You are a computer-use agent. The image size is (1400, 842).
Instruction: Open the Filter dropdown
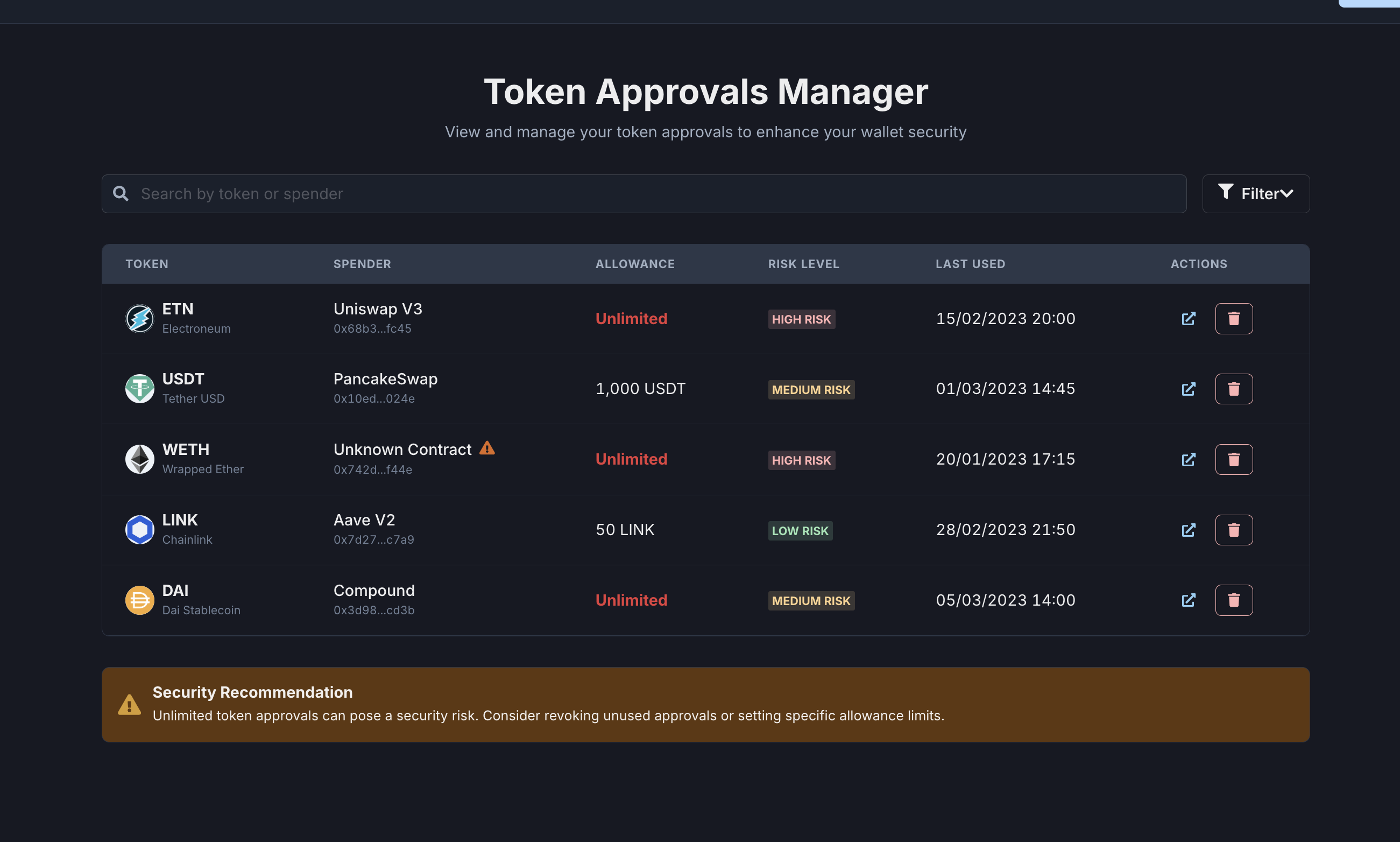(x=1255, y=193)
